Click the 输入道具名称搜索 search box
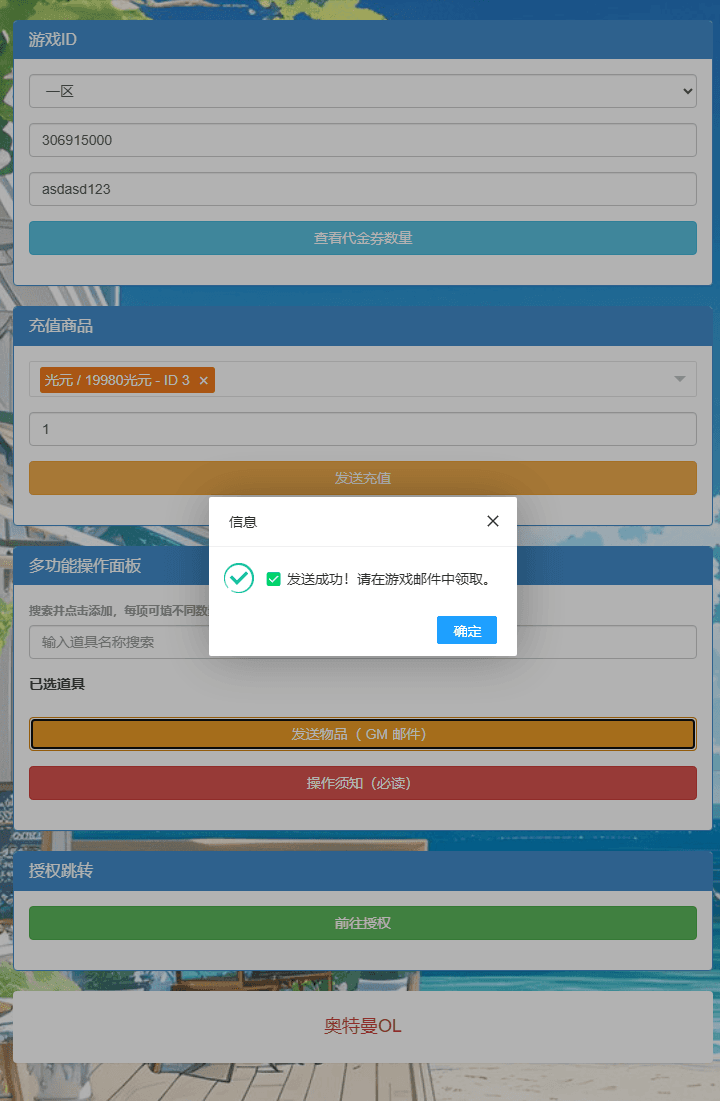The height and width of the screenshot is (1101, 720). point(362,642)
